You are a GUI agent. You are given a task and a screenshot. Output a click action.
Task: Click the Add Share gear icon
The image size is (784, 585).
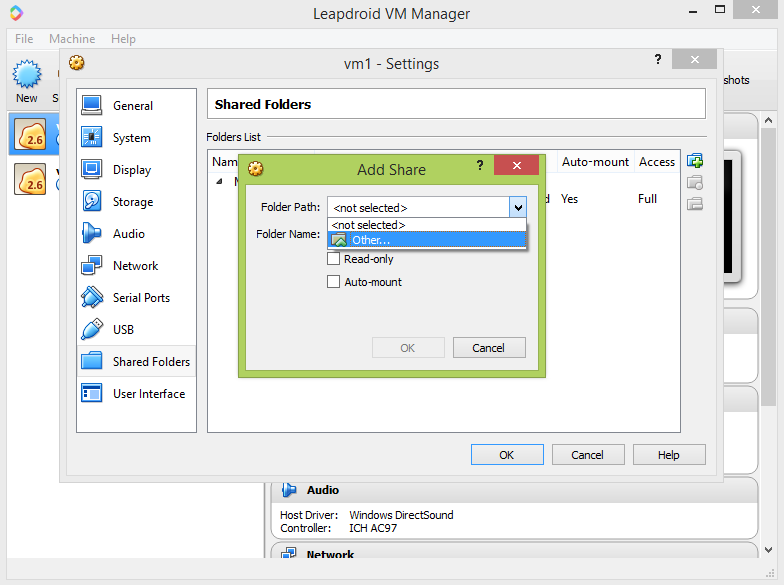pos(256,169)
